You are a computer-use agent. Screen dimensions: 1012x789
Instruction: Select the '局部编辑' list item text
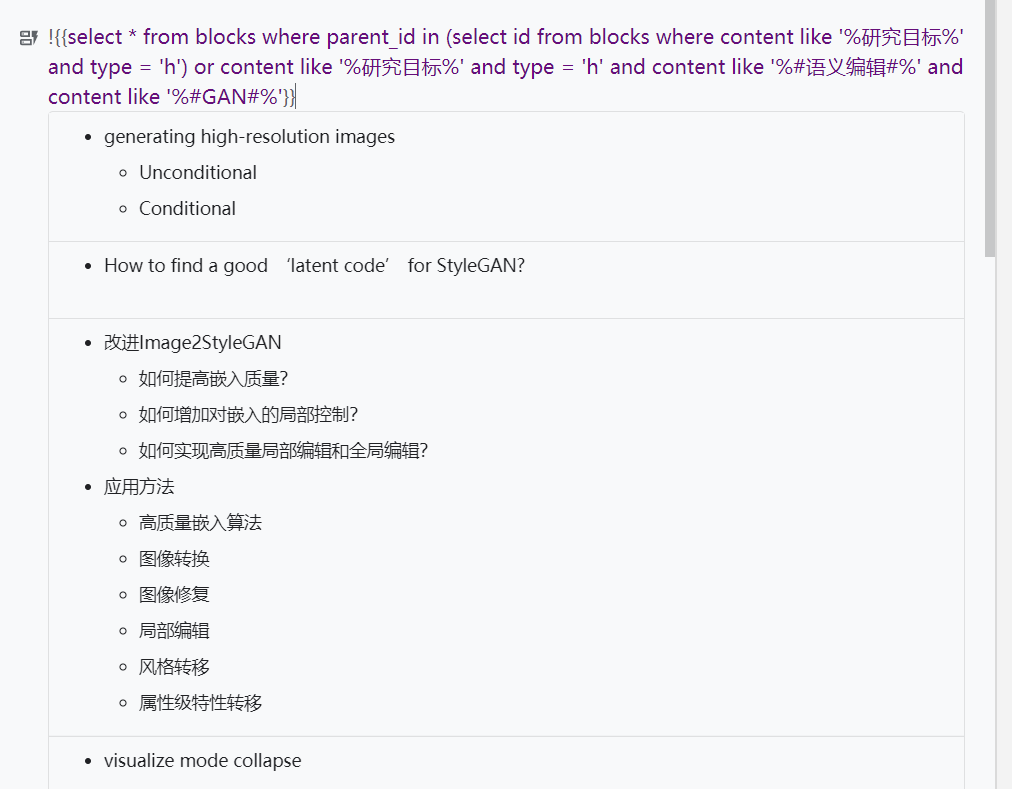pyautogui.click(x=174, y=631)
